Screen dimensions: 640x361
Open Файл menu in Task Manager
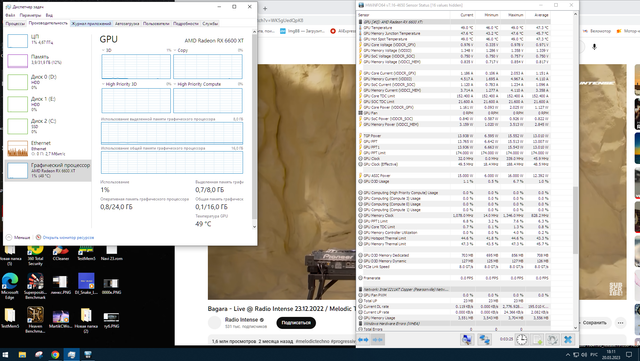point(10,15)
